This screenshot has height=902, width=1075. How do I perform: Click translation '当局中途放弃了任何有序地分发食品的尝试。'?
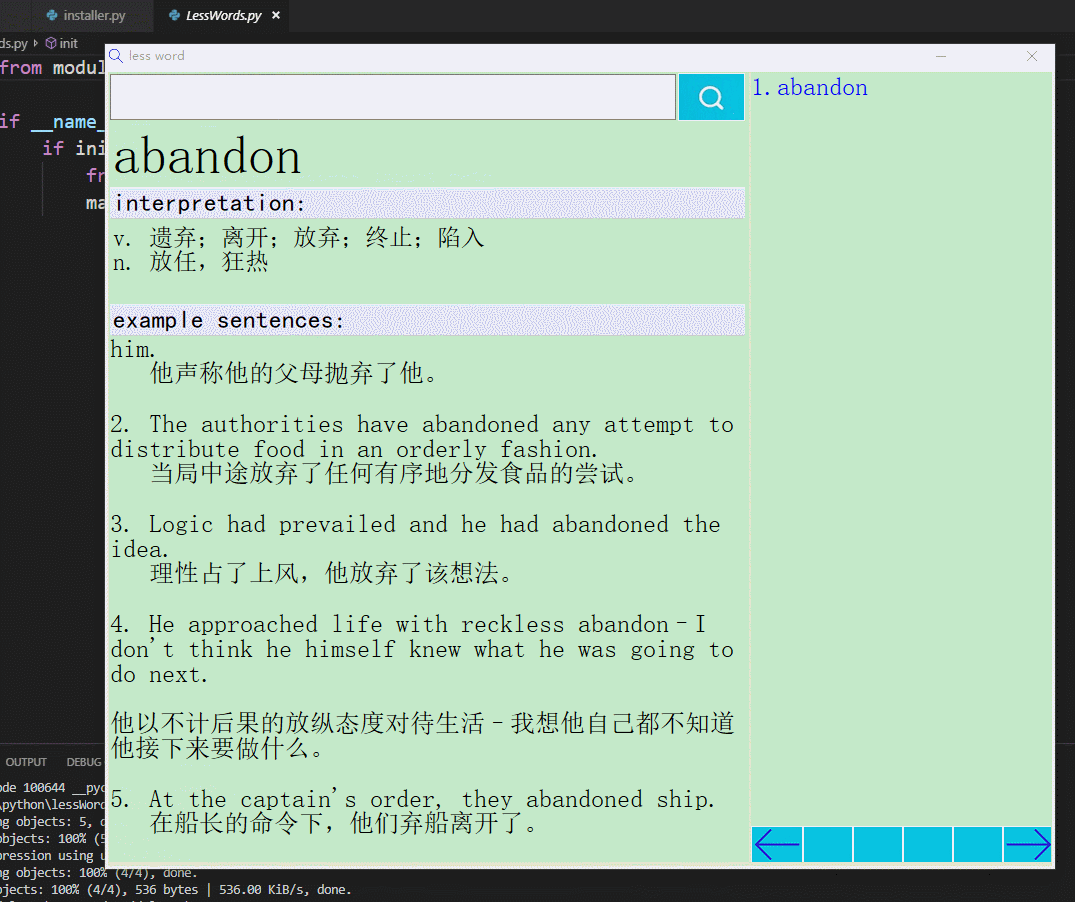point(394,474)
